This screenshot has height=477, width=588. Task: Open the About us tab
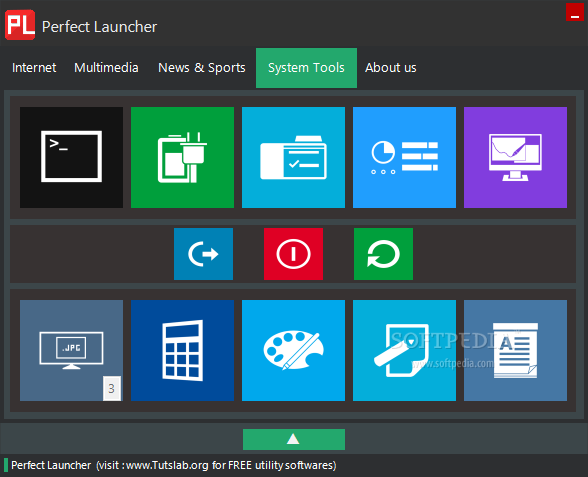391,68
